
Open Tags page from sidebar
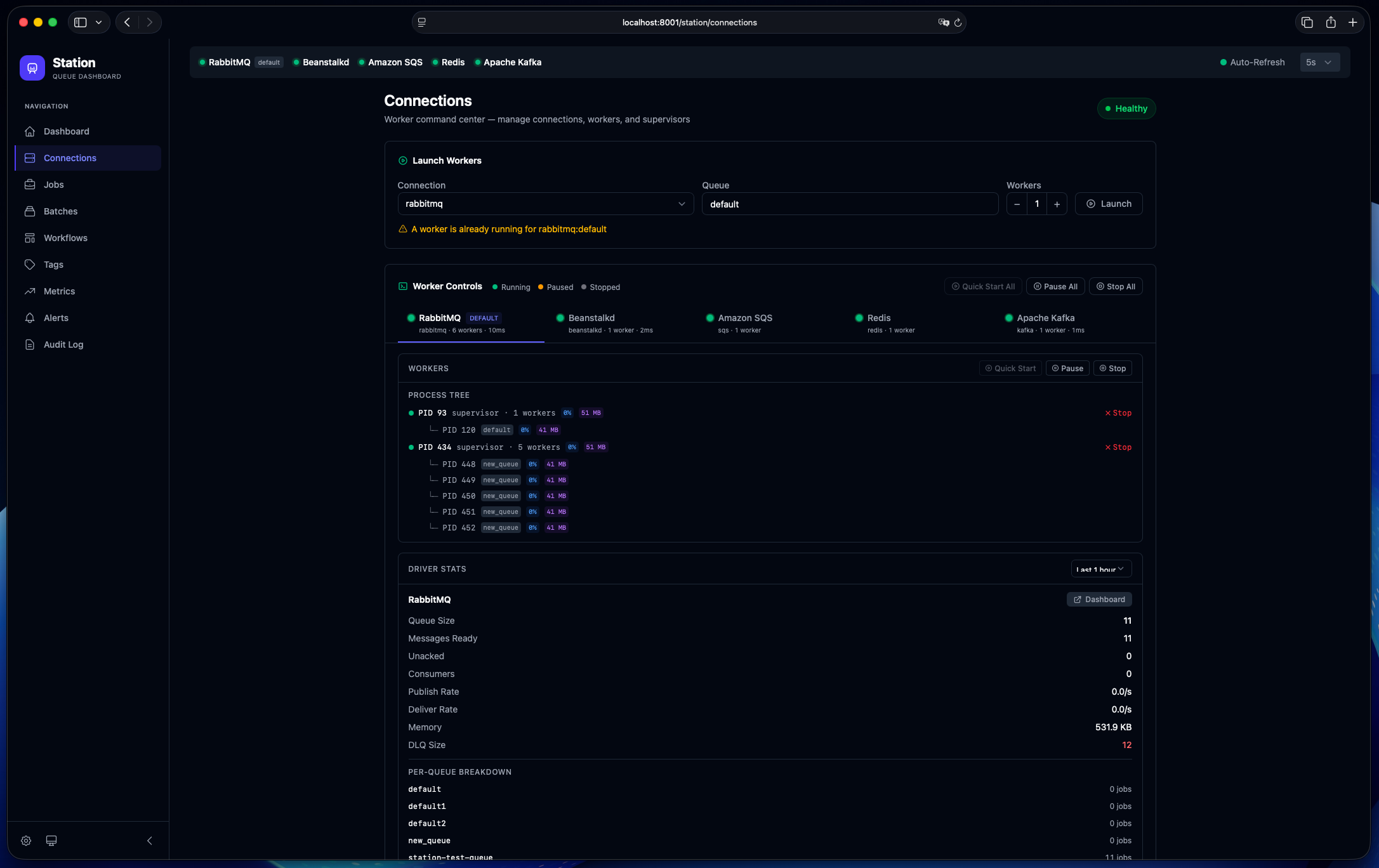[x=53, y=265]
